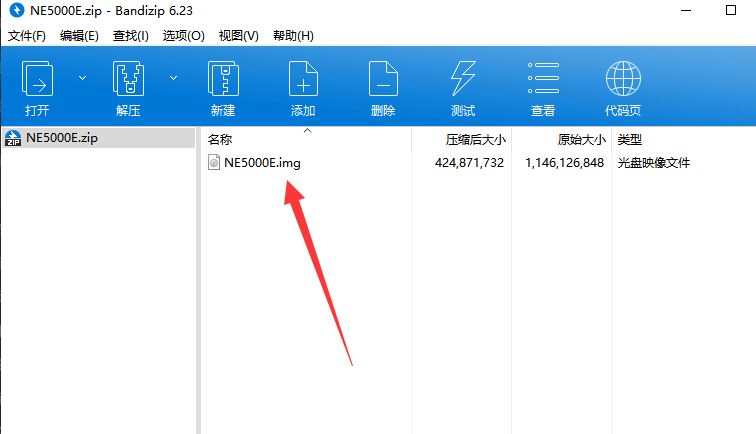Open the 文件(F) menu
The width and height of the screenshot is (756, 434).
click(x=27, y=36)
